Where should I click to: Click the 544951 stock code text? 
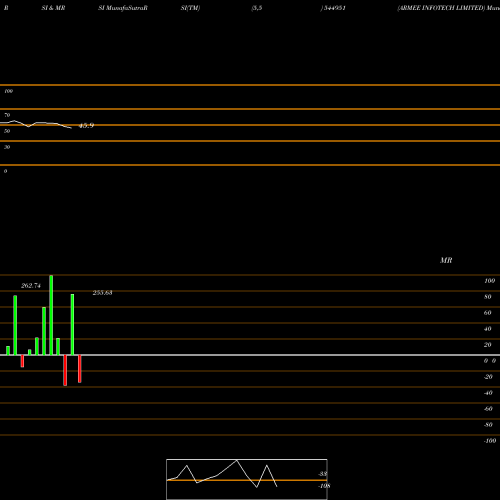(335, 8)
